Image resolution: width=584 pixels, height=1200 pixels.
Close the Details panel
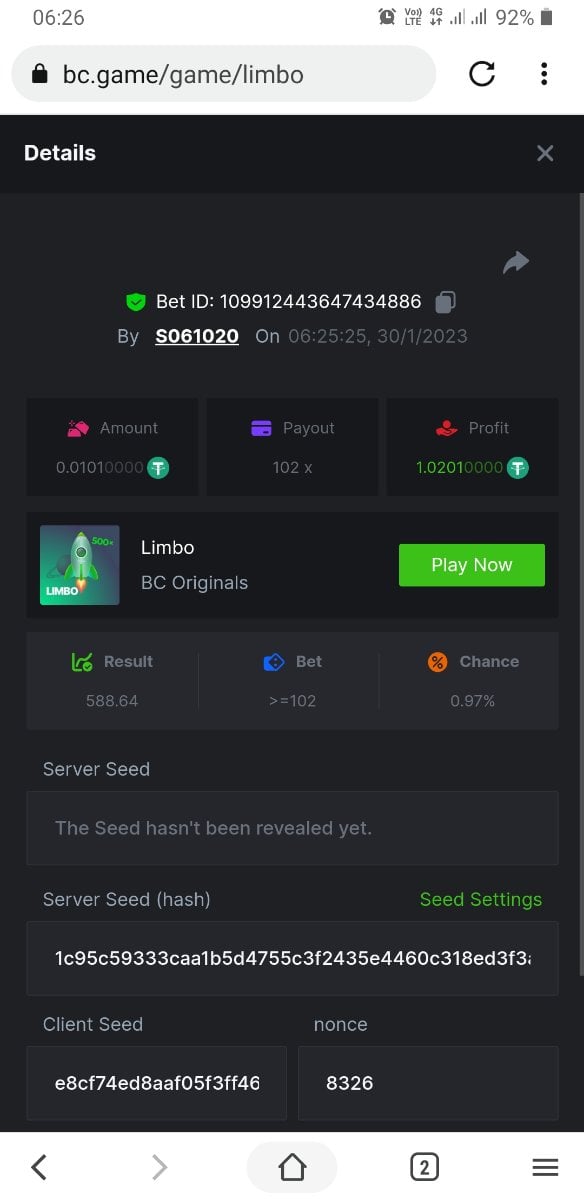pos(545,153)
